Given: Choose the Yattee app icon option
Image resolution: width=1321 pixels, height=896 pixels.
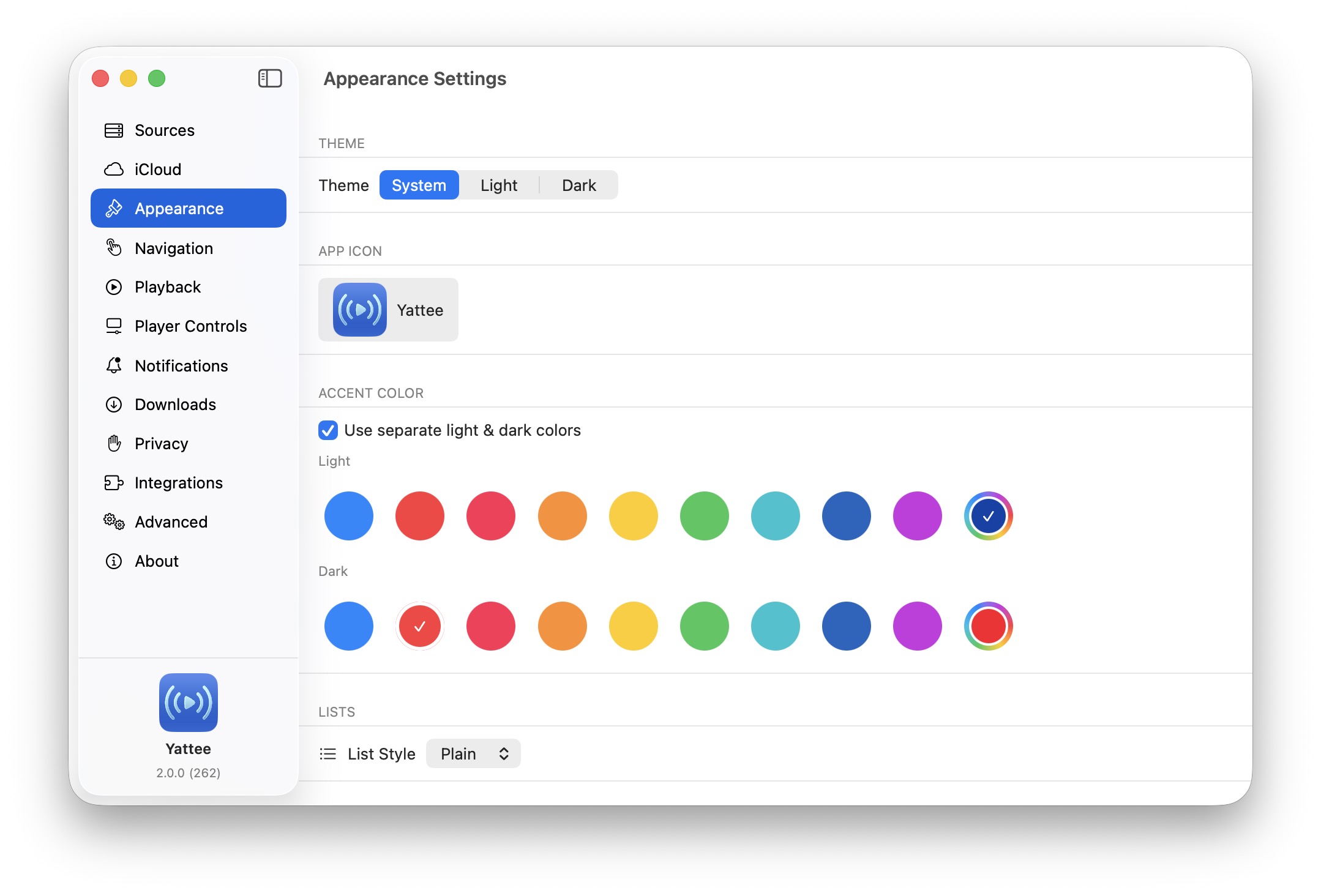Looking at the screenshot, I should (388, 310).
